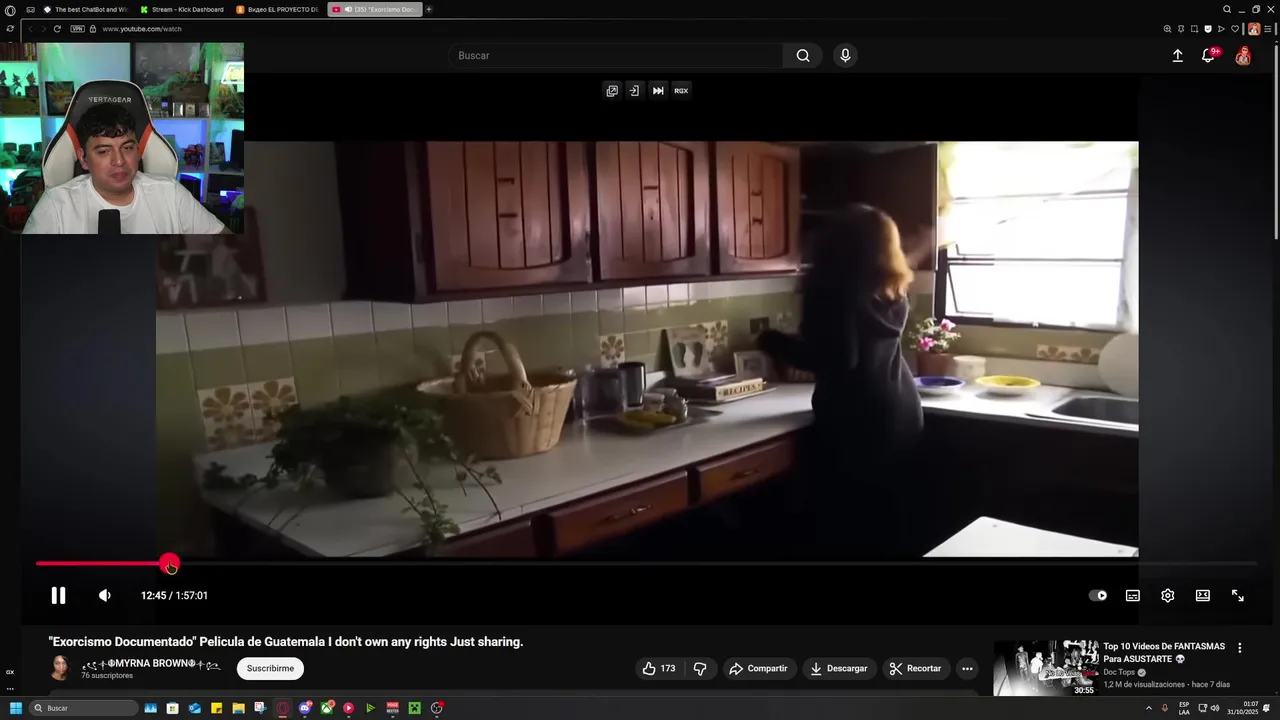Open the MYRNA BROWN channel name link
Viewport: 1280px width, 720px height.
pos(151,664)
